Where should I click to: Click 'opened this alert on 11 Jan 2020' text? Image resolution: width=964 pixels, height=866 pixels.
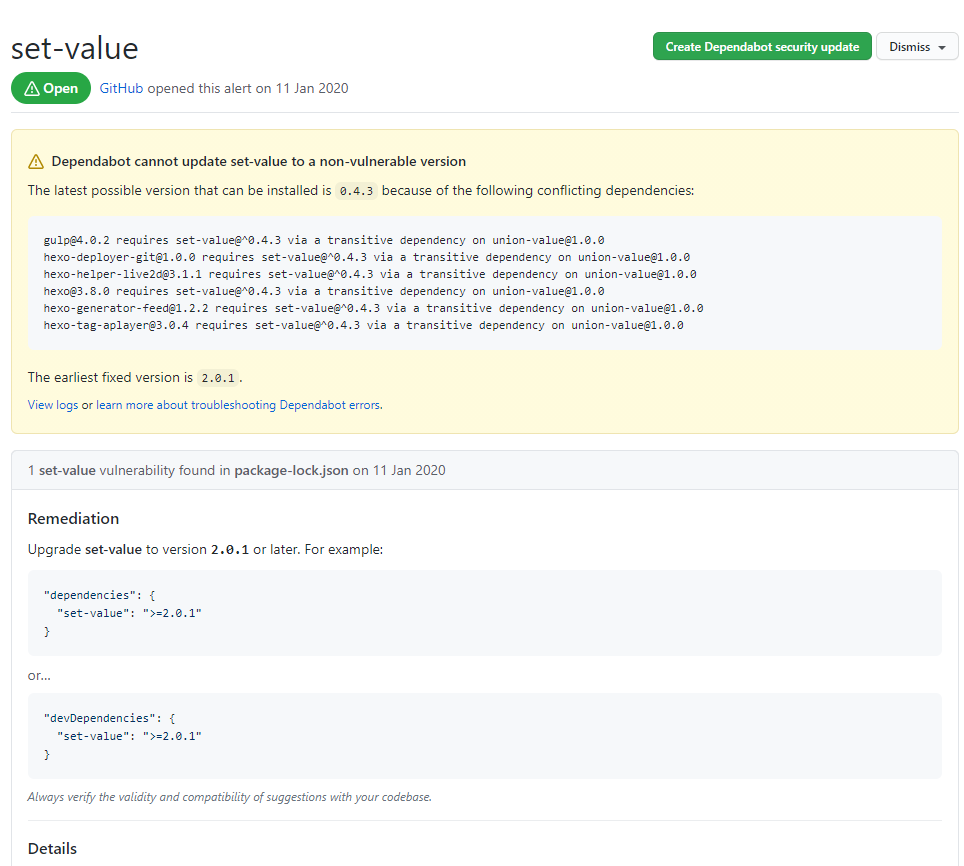(248, 89)
